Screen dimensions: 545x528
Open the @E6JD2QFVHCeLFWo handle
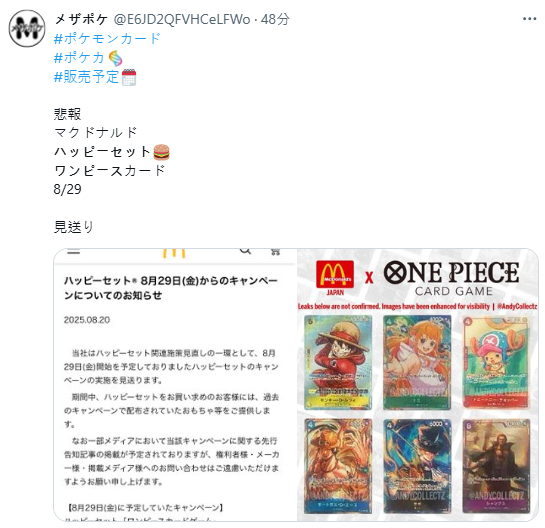tap(182, 19)
